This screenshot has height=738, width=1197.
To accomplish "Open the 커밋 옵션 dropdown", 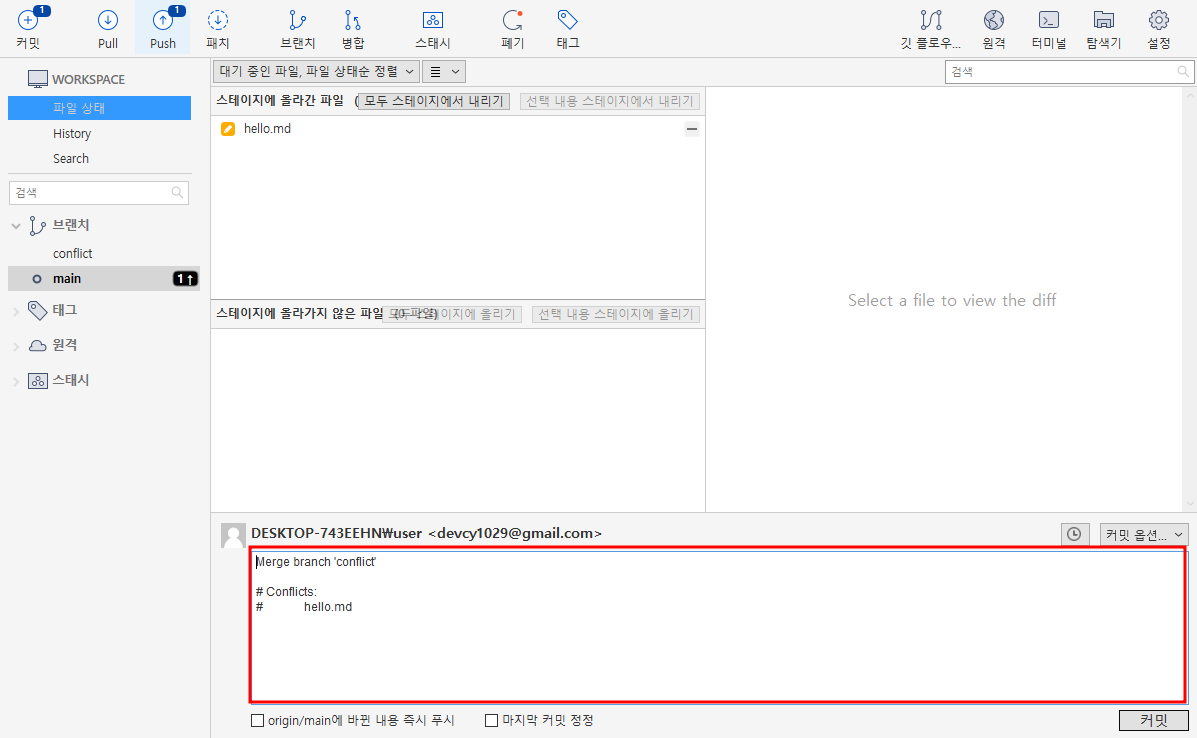I will 1144,534.
